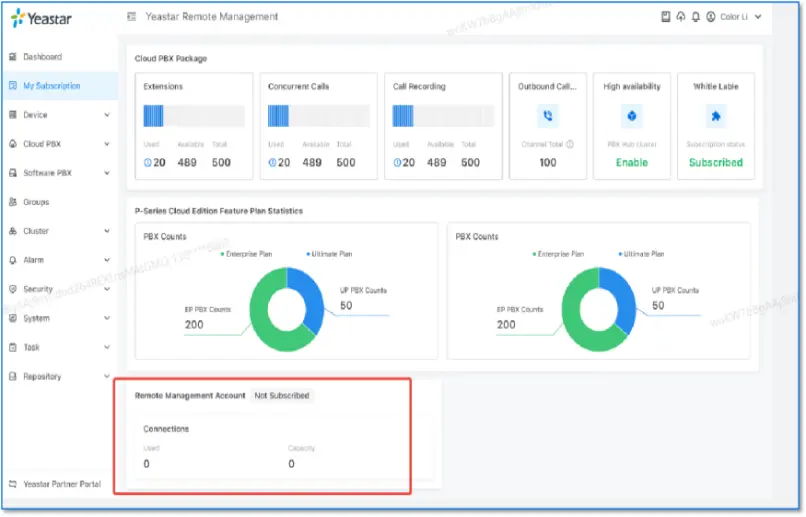The image size is (806, 517).
Task: Click the notification bell icon
Action: pyautogui.click(x=694, y=17)
